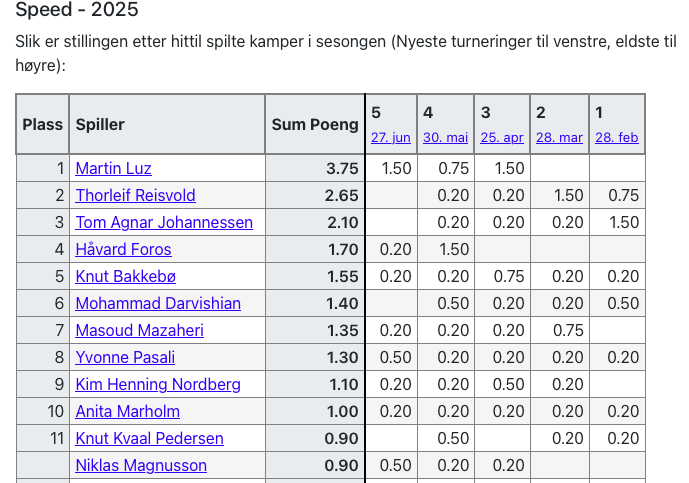Open the 28. mar tournament link
The height and width of the screenshot is (483, 689).
click(x=559, y=138)
